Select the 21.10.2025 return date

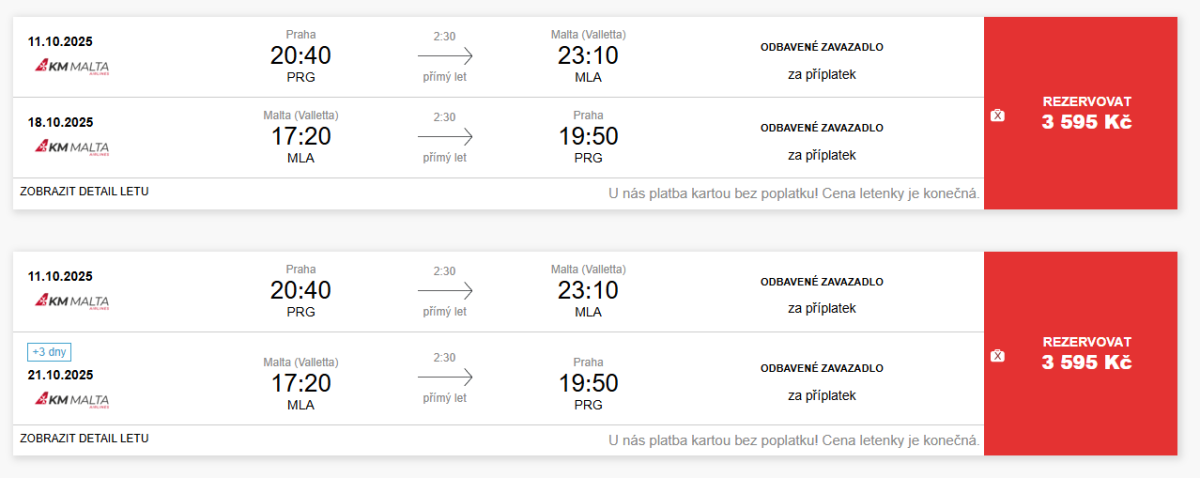[60, 375]
